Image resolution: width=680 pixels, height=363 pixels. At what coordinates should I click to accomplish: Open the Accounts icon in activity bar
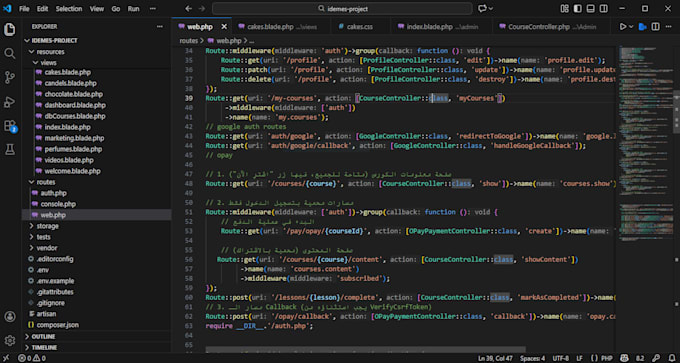point(10,317)
